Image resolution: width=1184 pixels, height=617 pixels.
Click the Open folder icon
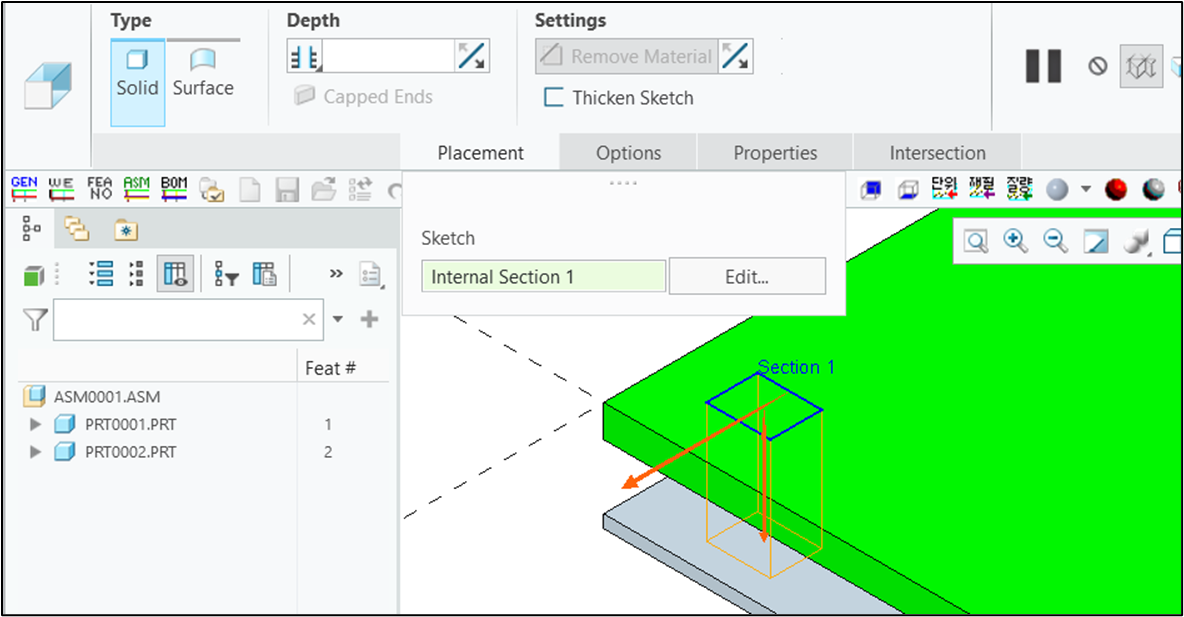point(324,190)
